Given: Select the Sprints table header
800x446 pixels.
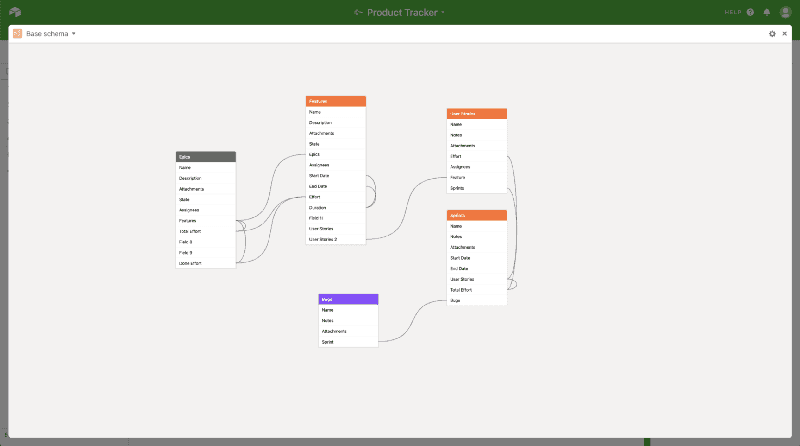Looking at the screenshot, I should pyautogui.click(x=476, y=215).
